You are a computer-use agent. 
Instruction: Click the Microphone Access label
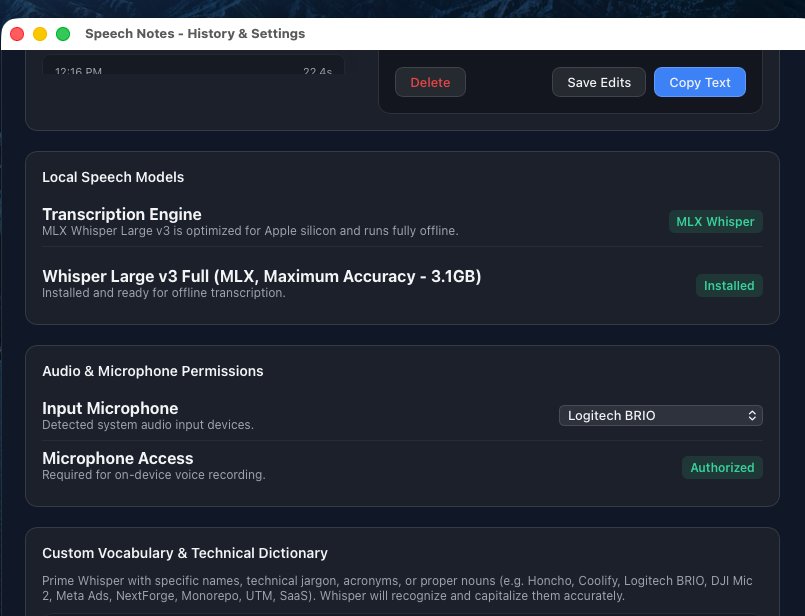[x=118, y=458]
